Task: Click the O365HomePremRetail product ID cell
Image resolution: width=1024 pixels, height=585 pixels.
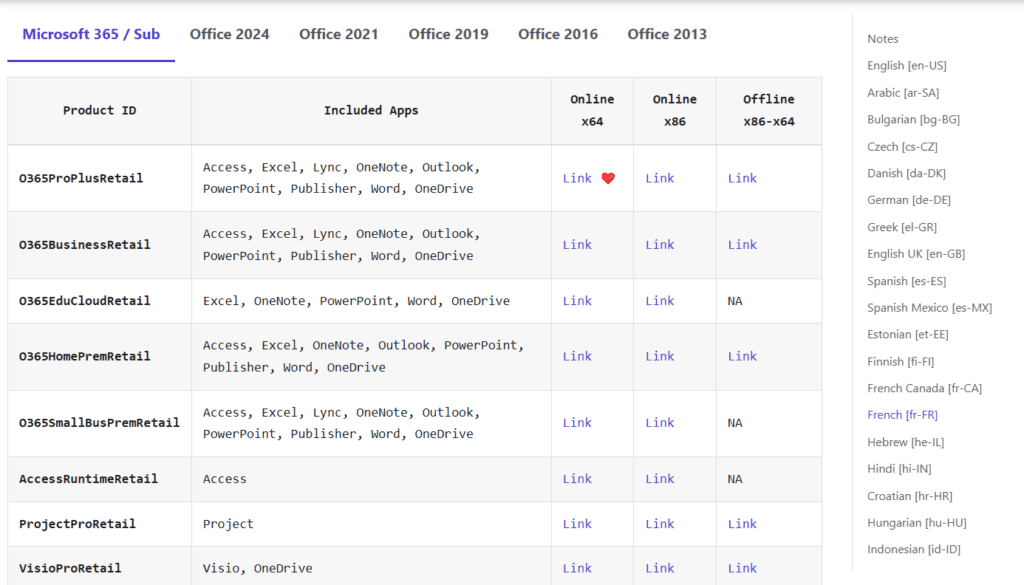Action: pyautogui.click(x=99, y=356)
